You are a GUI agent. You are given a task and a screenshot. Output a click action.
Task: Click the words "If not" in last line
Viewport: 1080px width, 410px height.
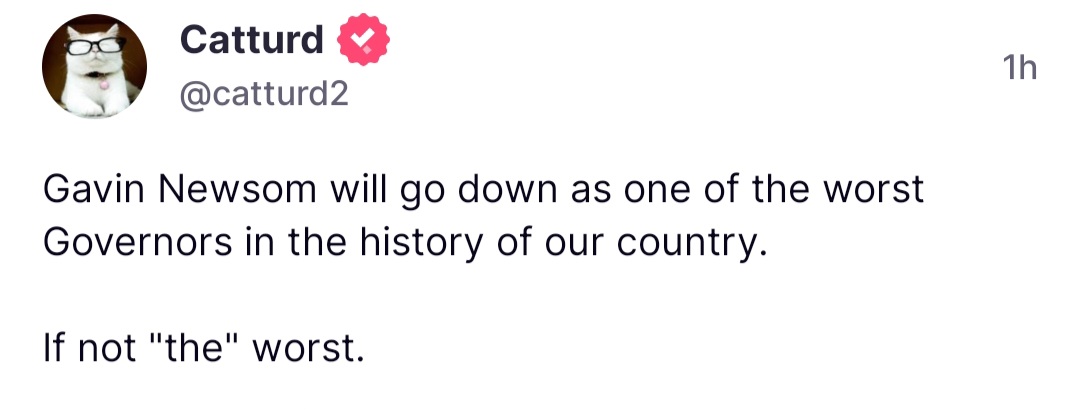coord(89,349)
